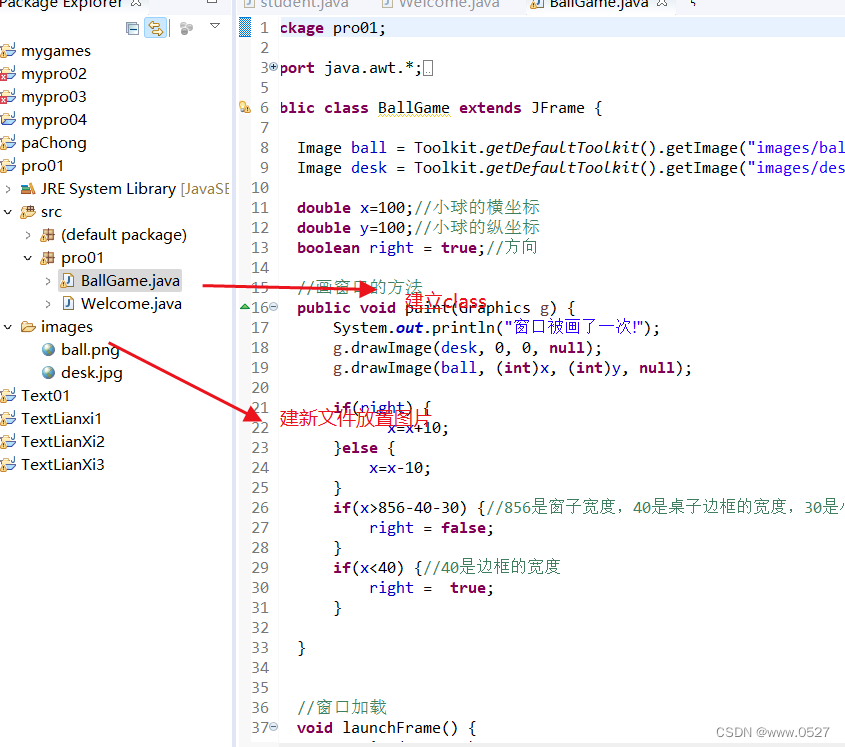Image resolution: width=845 pixels, height=747 pixels.
Task: Click 'x=x-10;' on line 24
Action: [400, 467]
